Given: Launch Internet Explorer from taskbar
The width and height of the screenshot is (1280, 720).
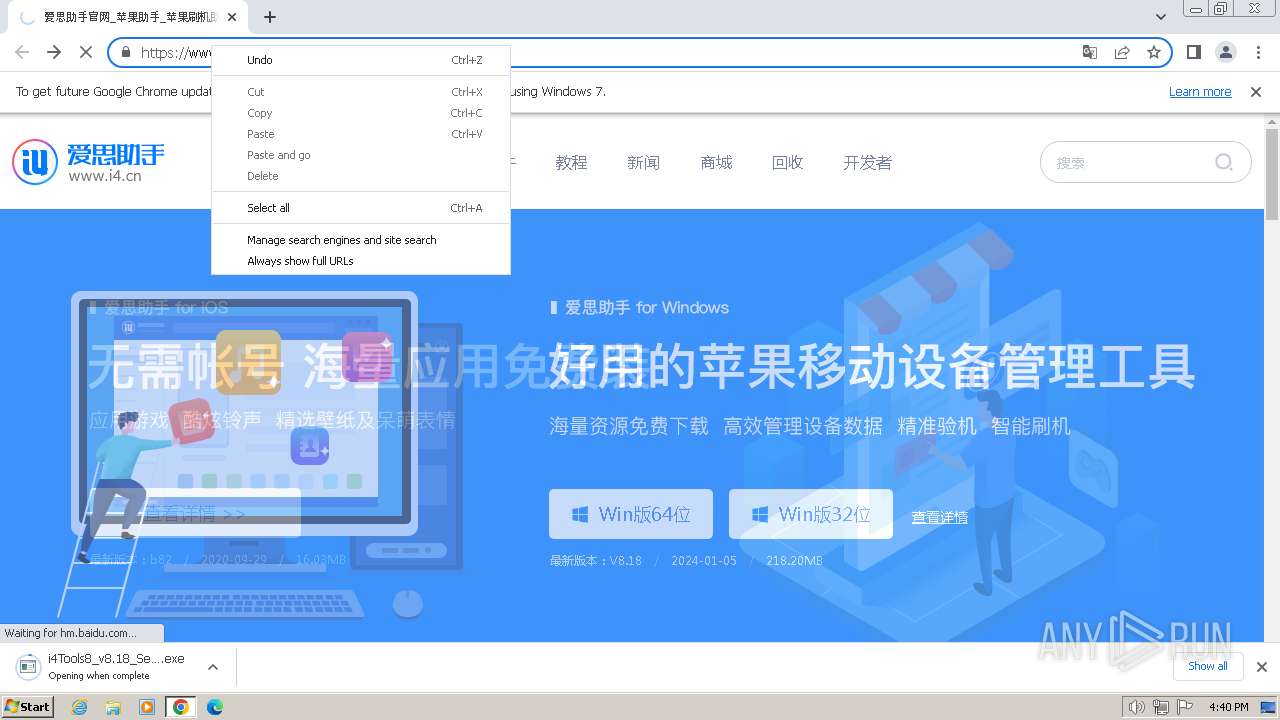Looking at the screenshot, I should click(x=80, y=707).
